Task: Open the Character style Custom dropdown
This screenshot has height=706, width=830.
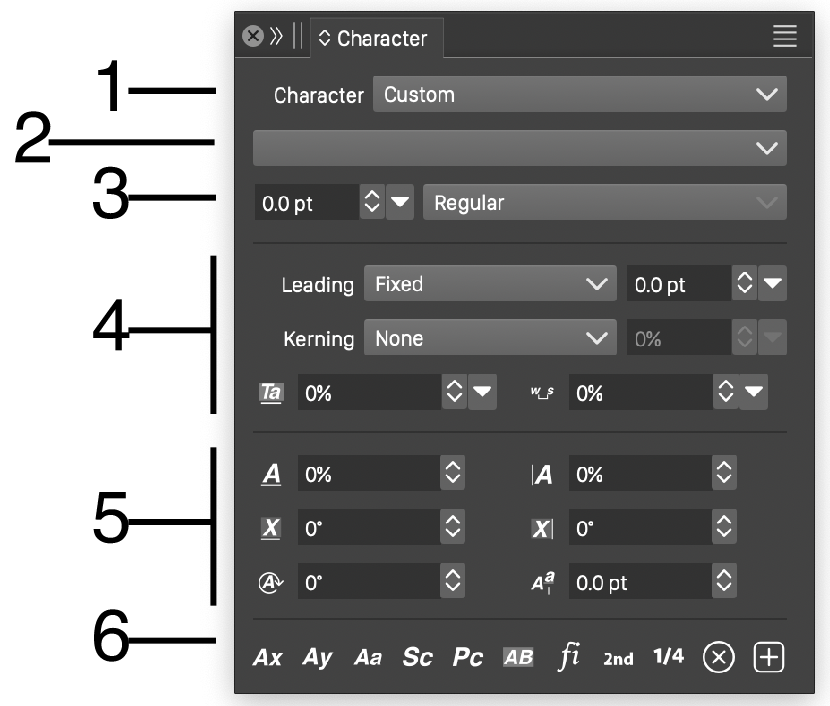Action: [x=579, y=95]
